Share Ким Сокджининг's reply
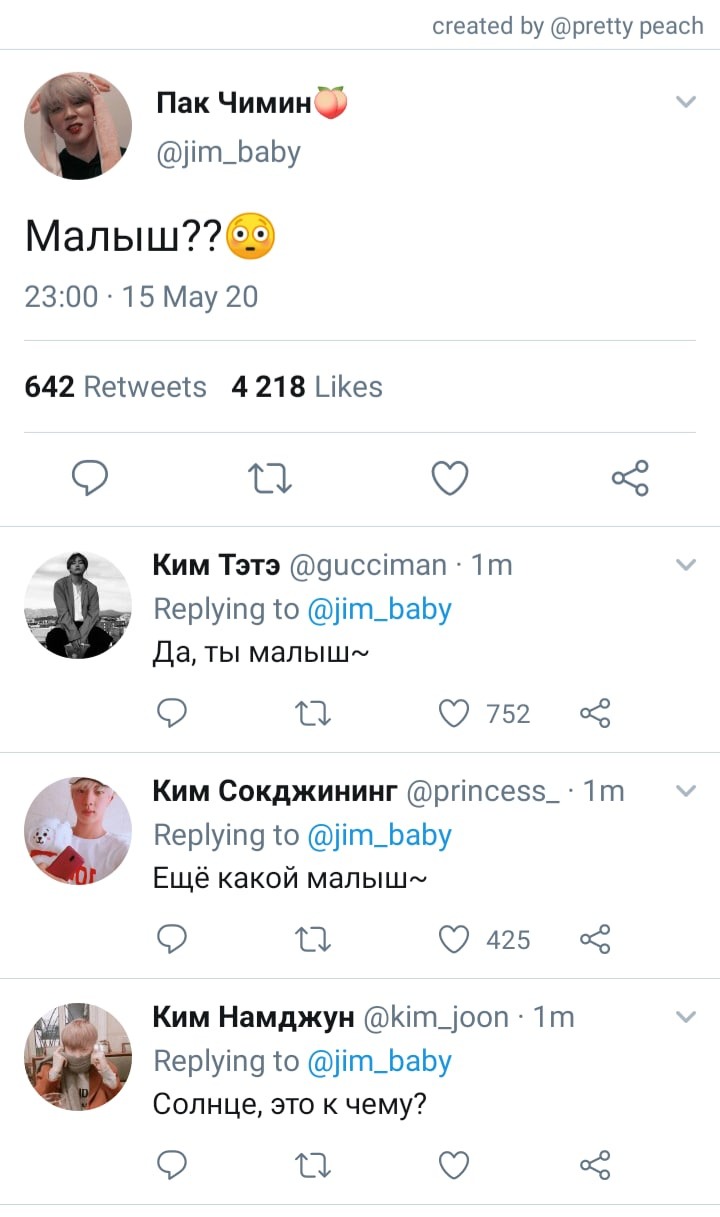720x1217 pixels. (595, 939)
